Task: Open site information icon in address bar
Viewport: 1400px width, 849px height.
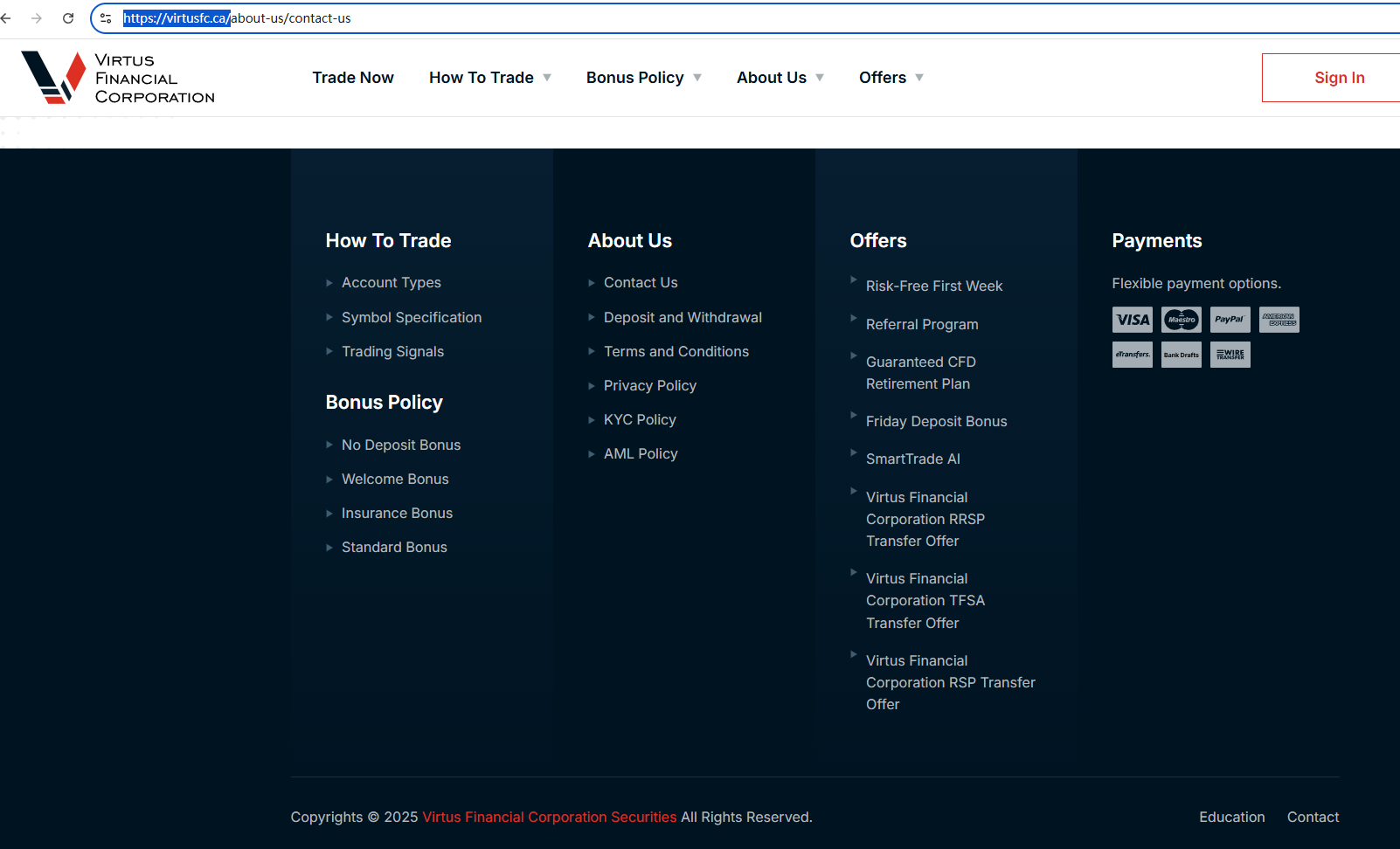Action: click(x=106, y=18)
